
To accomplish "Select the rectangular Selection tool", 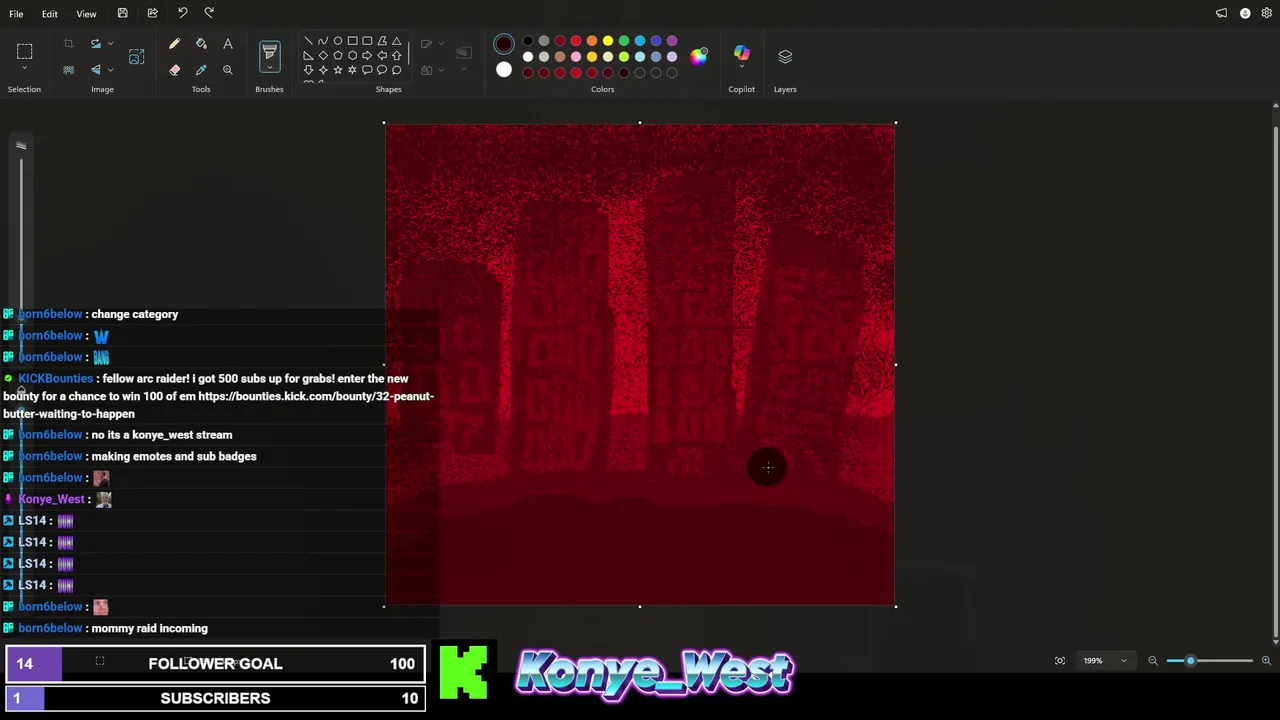I will [24, 51].
